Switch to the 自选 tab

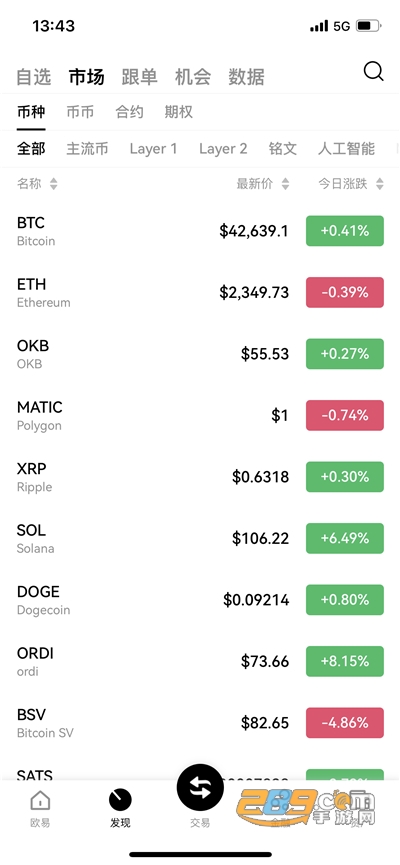[34, 77]
